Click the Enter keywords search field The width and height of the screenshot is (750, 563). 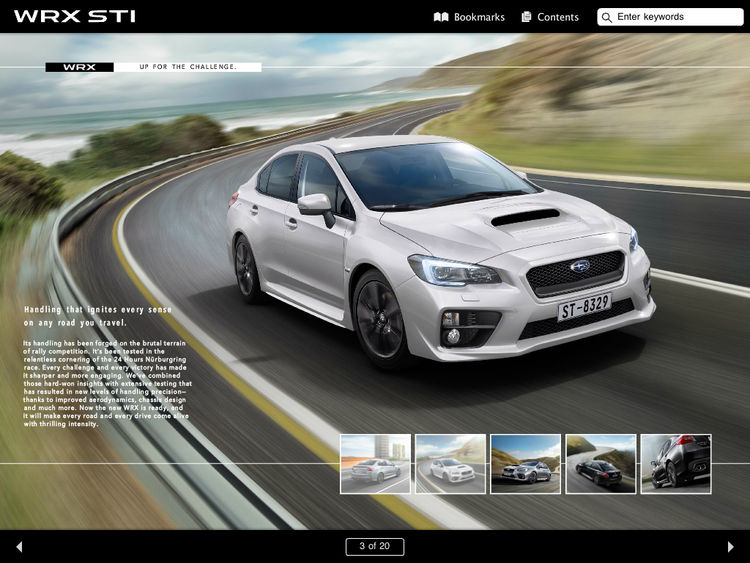[677, 17]
